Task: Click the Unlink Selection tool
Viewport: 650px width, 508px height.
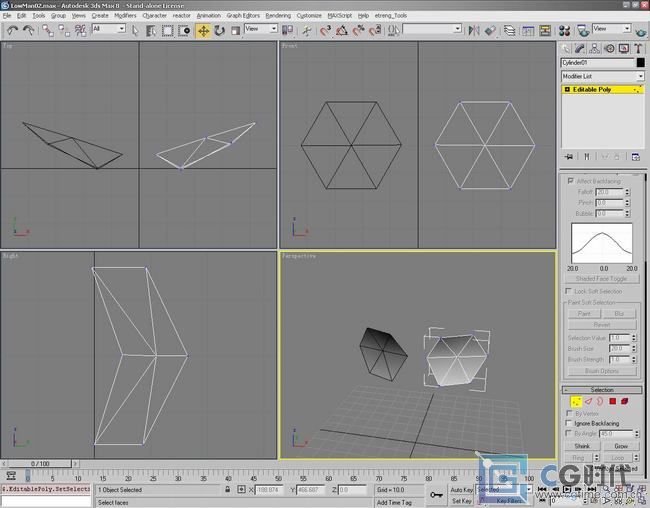Action: coord(64,30)
